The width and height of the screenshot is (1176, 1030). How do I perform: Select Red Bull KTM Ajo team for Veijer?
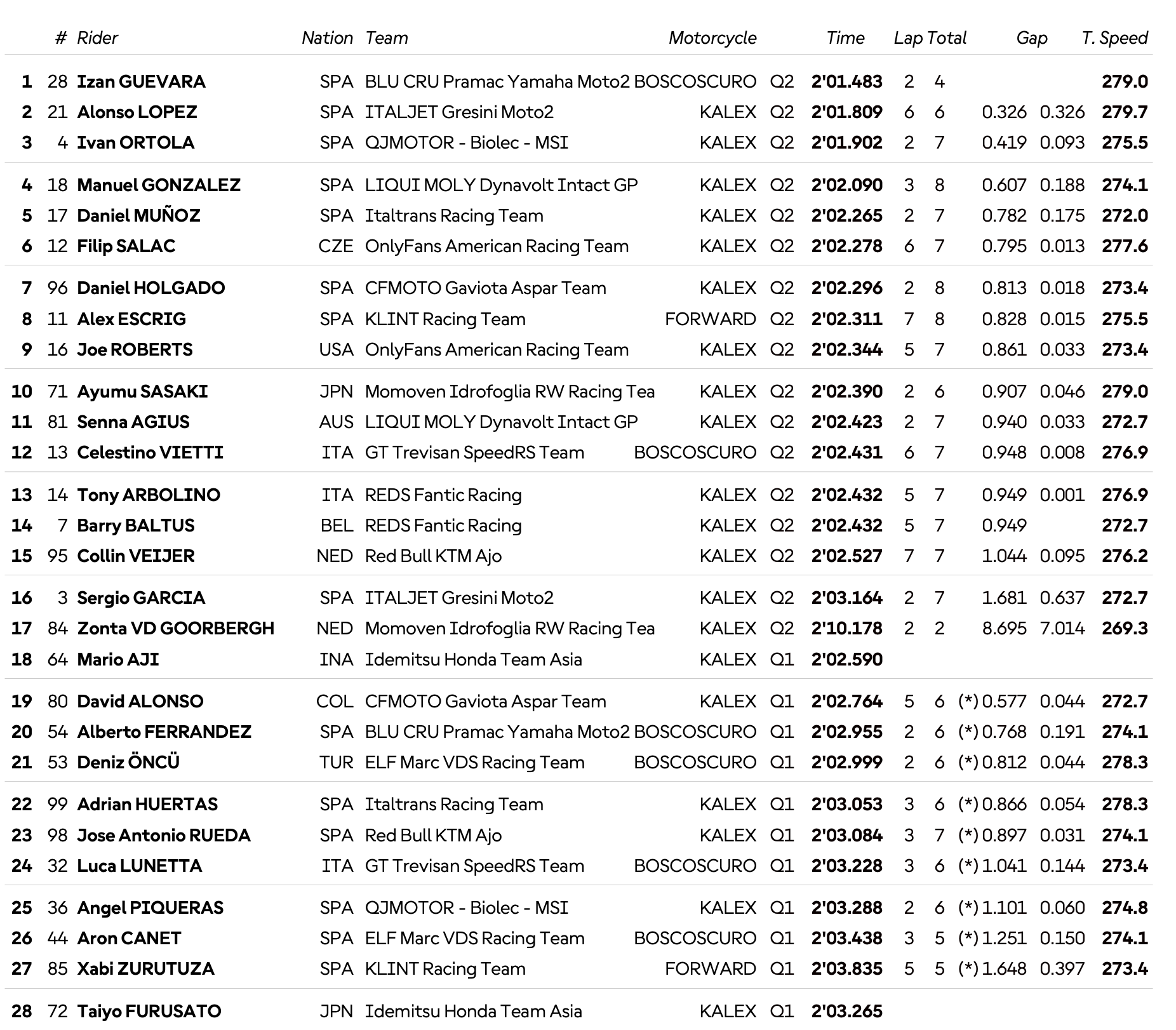pos(433,556)
